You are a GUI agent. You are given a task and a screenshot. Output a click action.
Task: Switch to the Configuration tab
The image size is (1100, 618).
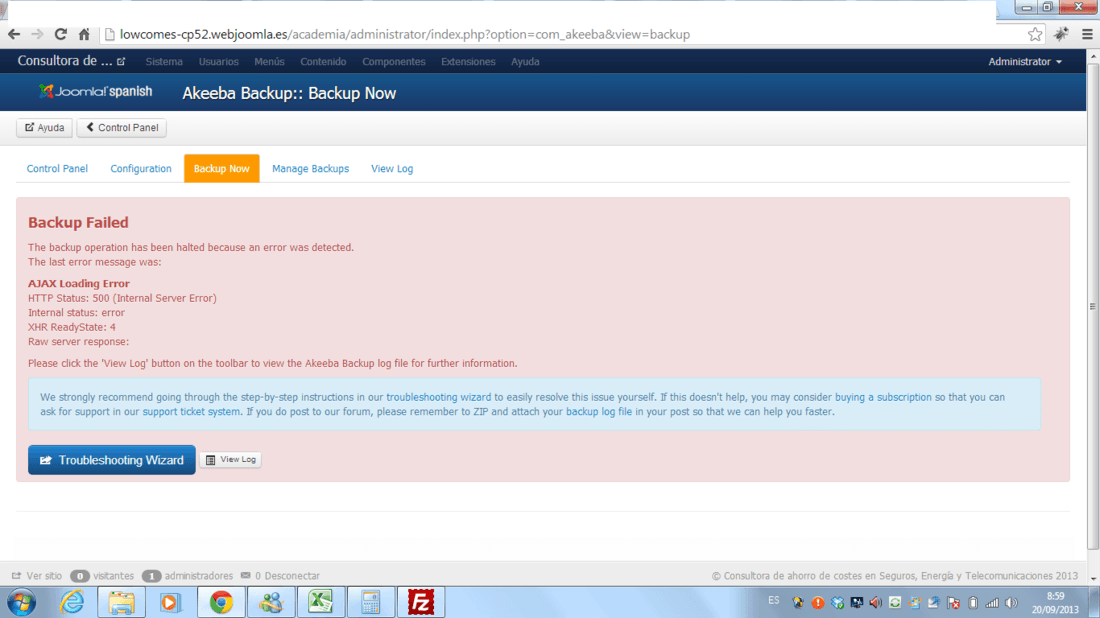pyautogui.click(x=140, y=168)
